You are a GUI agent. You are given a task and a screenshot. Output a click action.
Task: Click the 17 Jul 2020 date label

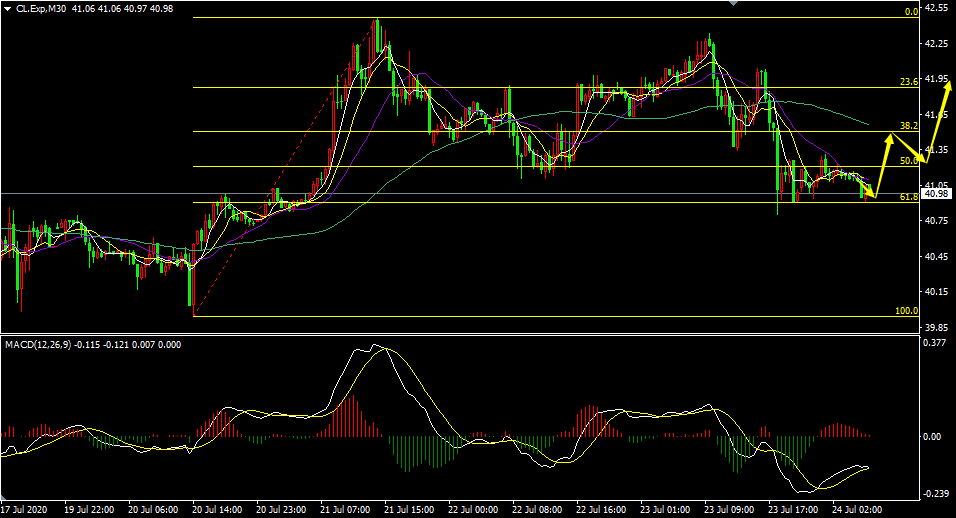[24, 509]
